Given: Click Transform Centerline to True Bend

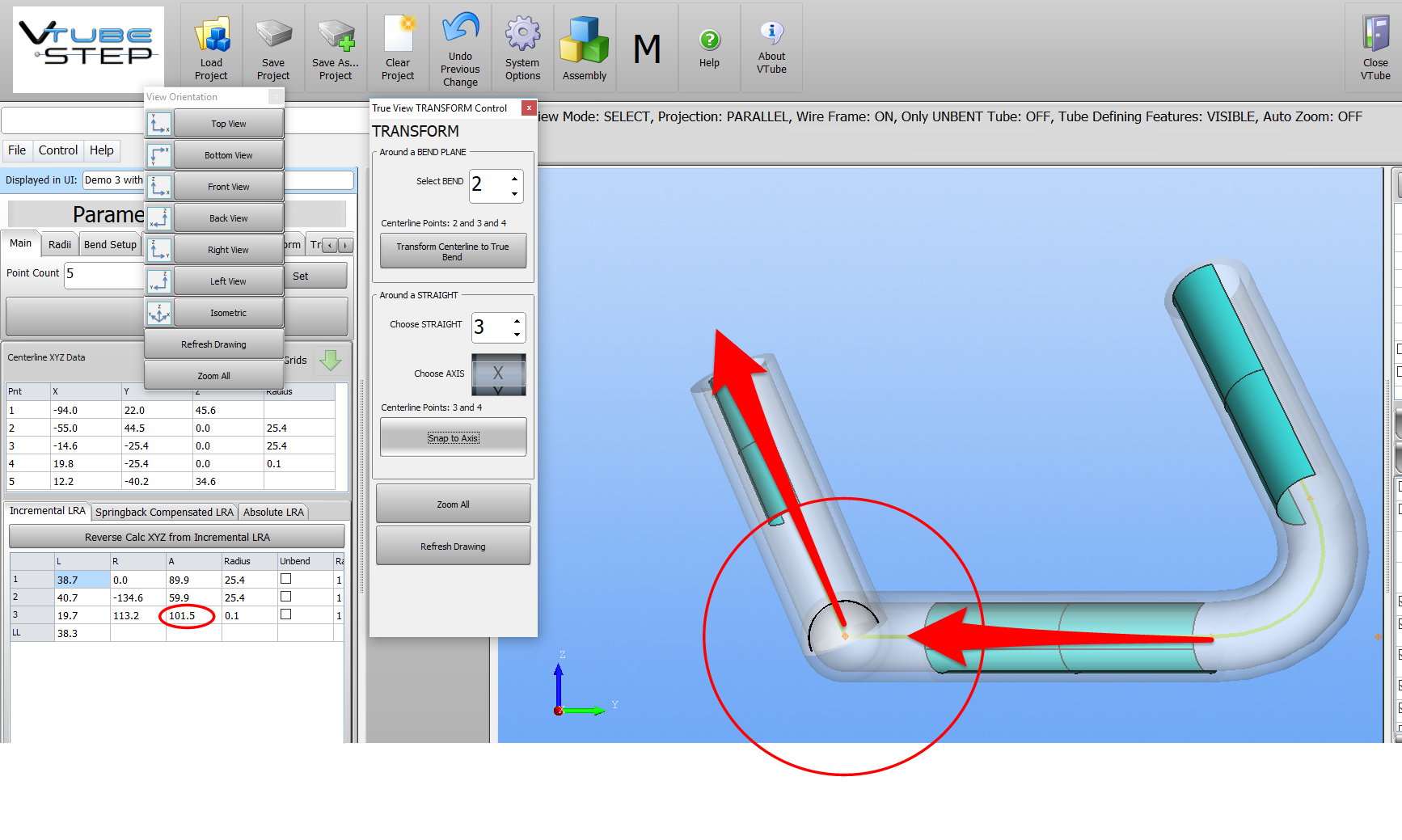Looking at the screenshot, I should tap(453, 251).
